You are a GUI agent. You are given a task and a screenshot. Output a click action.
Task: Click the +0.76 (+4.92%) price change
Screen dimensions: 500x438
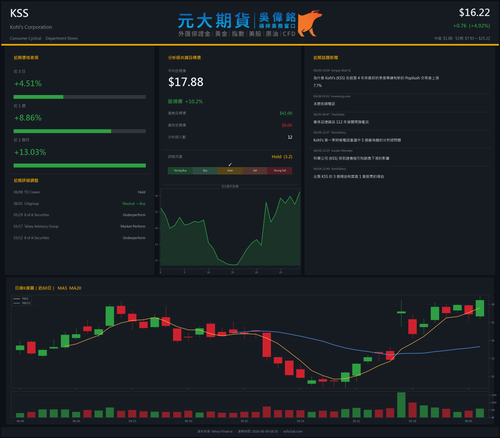pyautogui.click(x=472, y=26)
